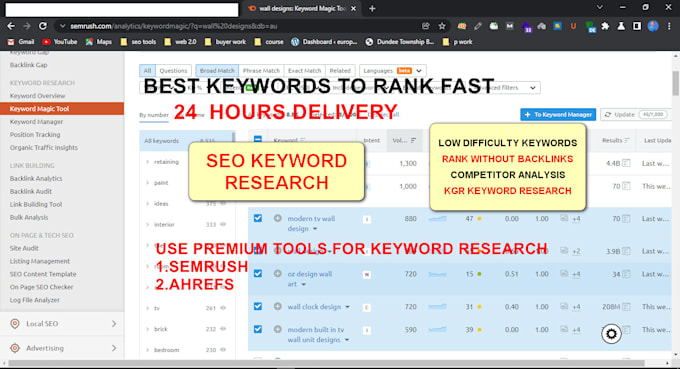Viewport: 680px width, 369px height.
Task: Uncheck wall clock design keyword
Action: point(258,306)
